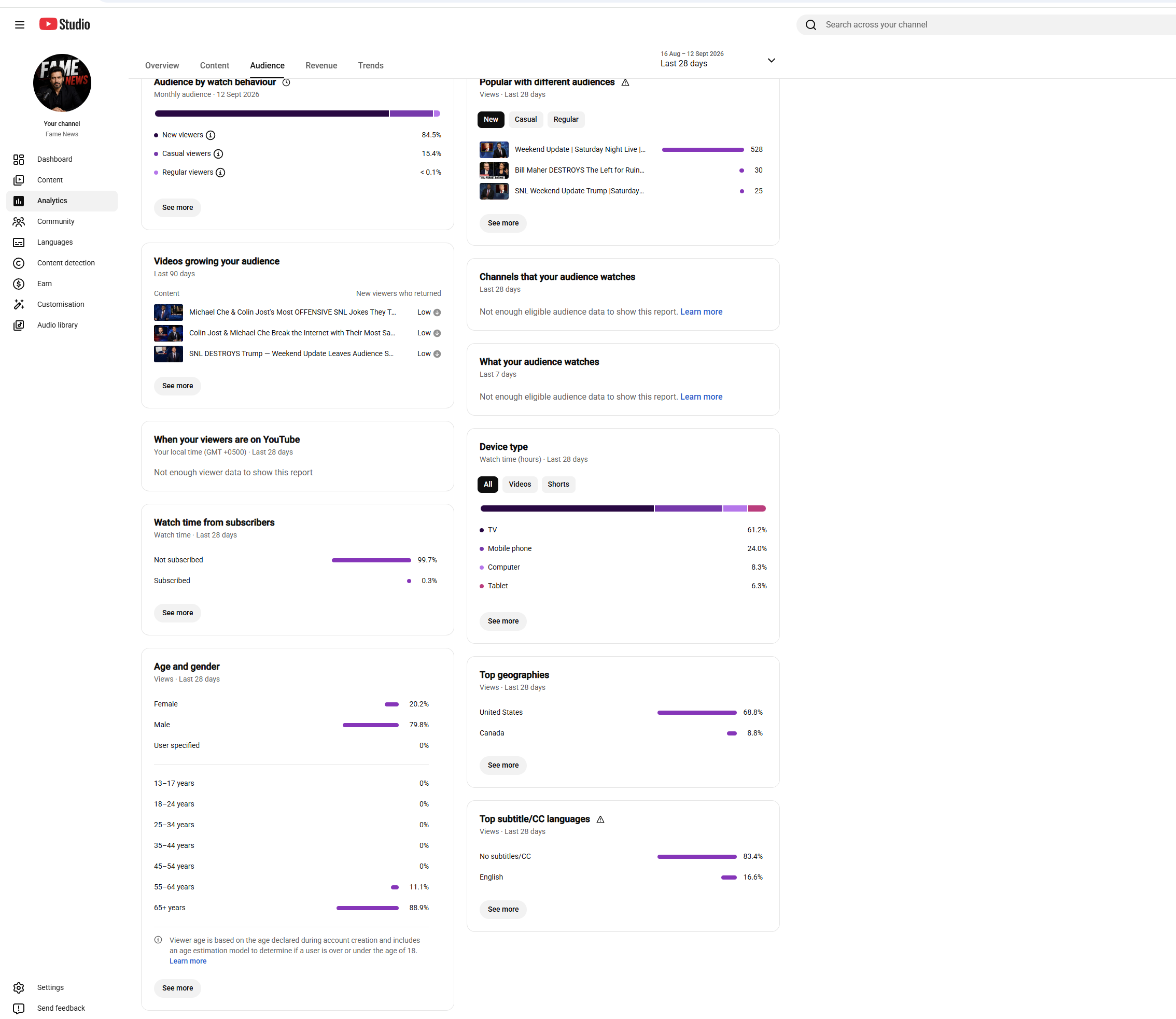Viewport: 1176px width, 1019px height.
Task: Switch to the Revenue tab
Action: (321, 66)
